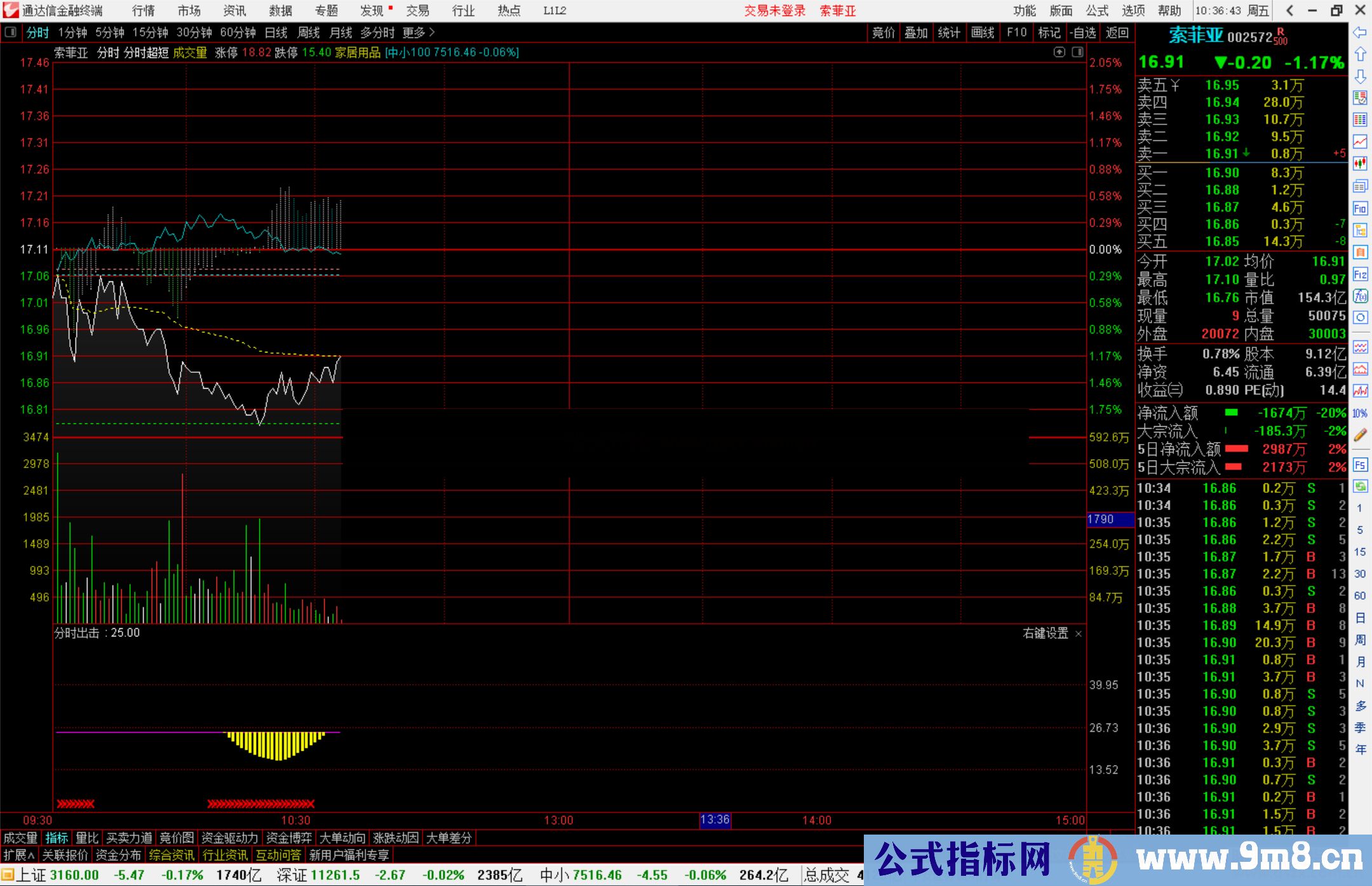
Task: Open the candlestick K-line chart icon
Action: 1360,163
